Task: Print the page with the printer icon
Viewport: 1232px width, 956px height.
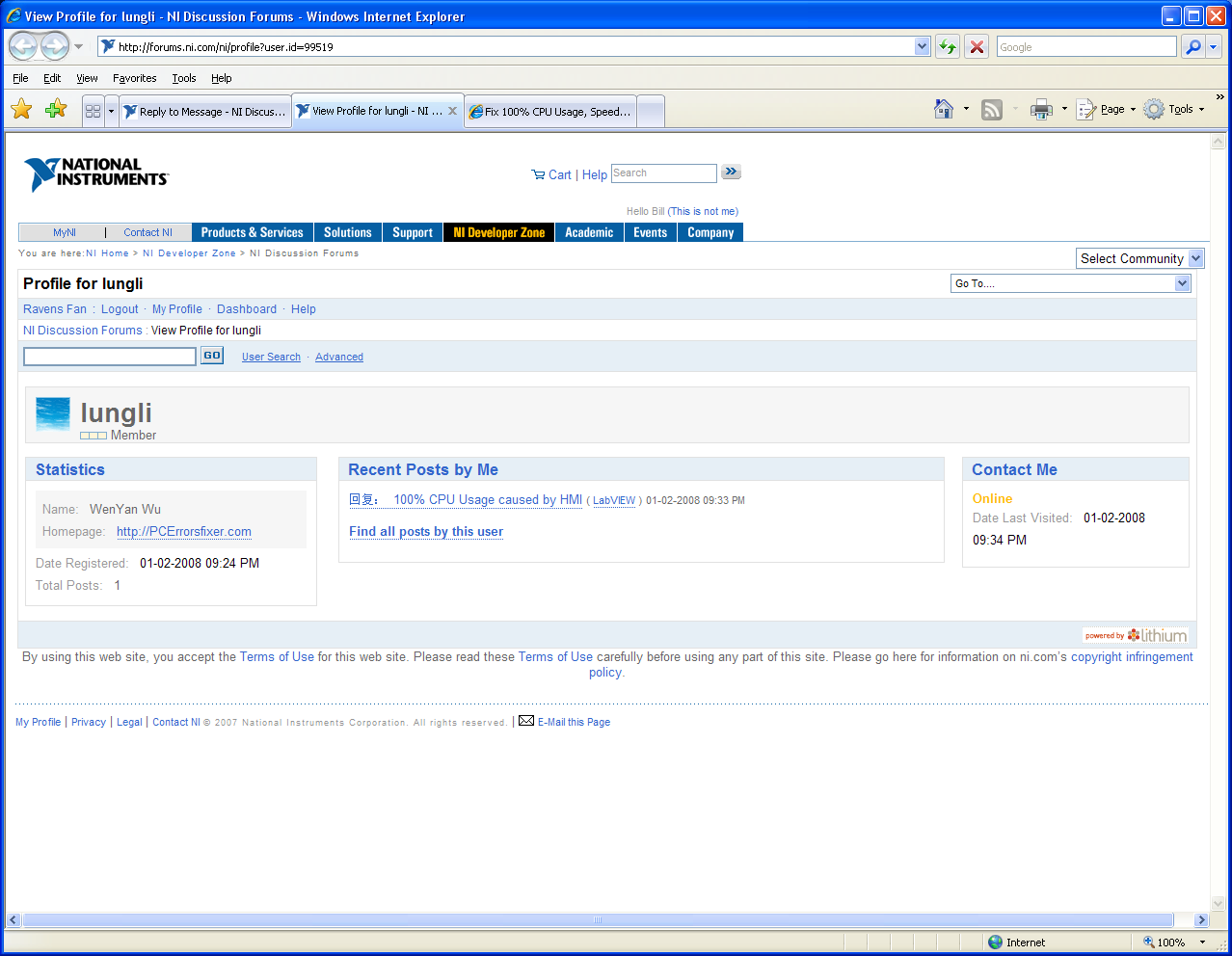Action: tap(1041, 110)
